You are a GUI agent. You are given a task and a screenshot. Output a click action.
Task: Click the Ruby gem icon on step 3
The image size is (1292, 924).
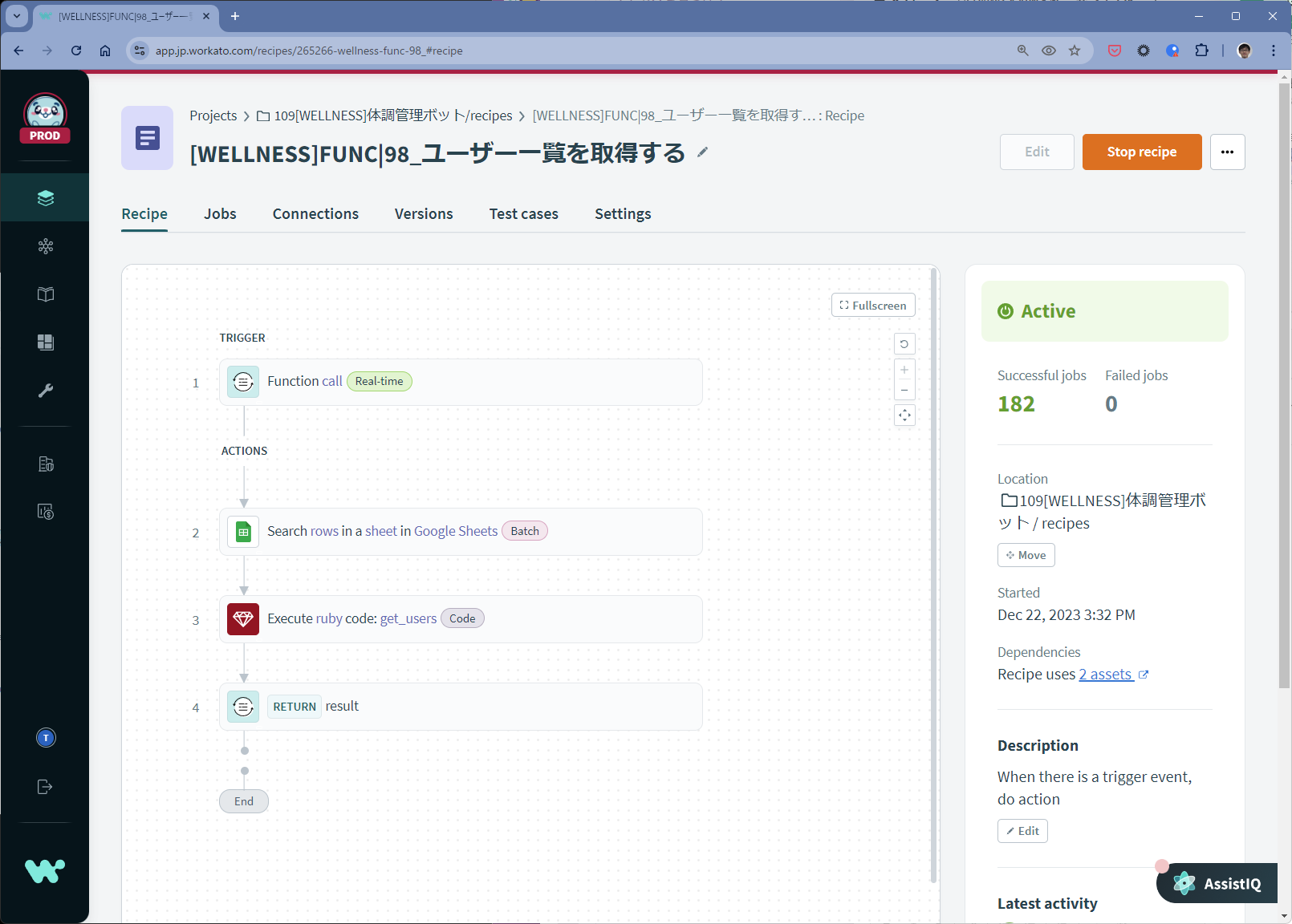[243, 619]
